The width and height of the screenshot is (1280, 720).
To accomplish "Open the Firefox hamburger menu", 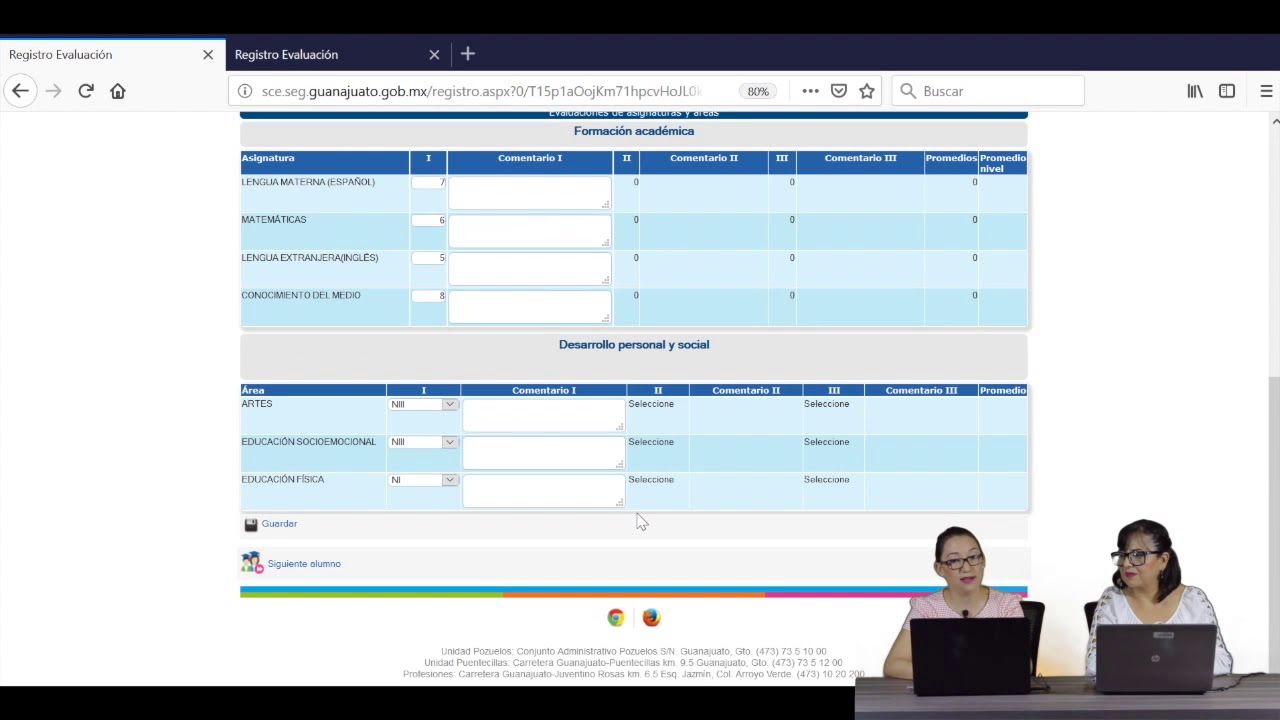I will click(1266, 91).
